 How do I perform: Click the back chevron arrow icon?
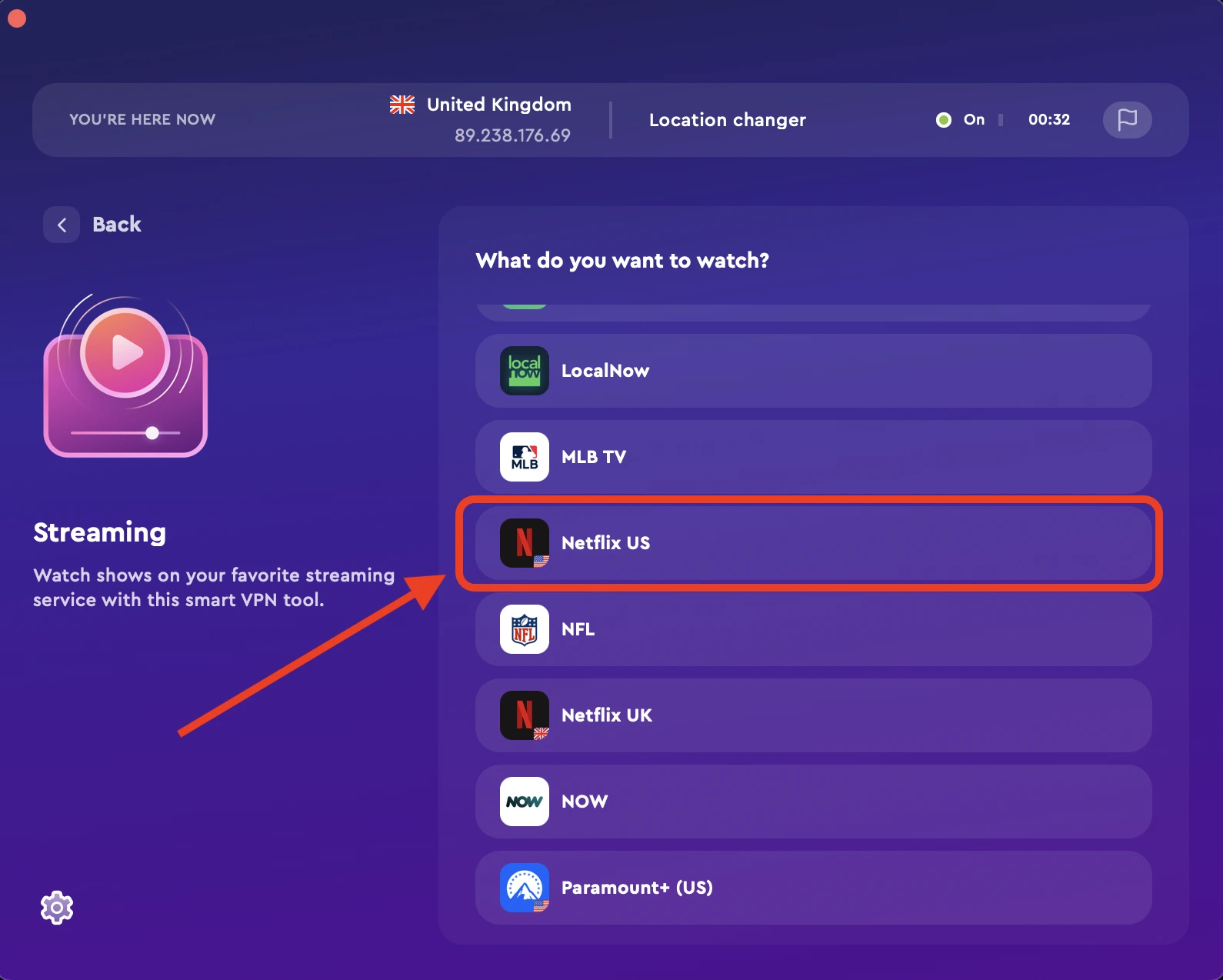point(62,225)
